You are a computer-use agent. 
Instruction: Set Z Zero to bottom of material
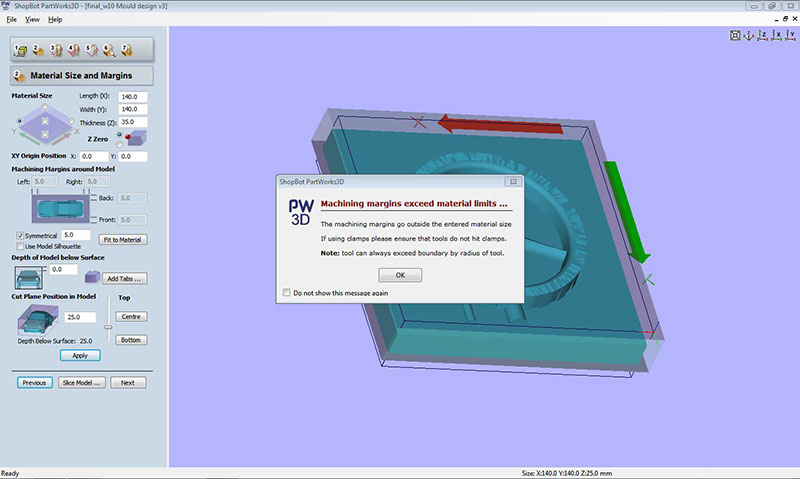tap(119, 144)
